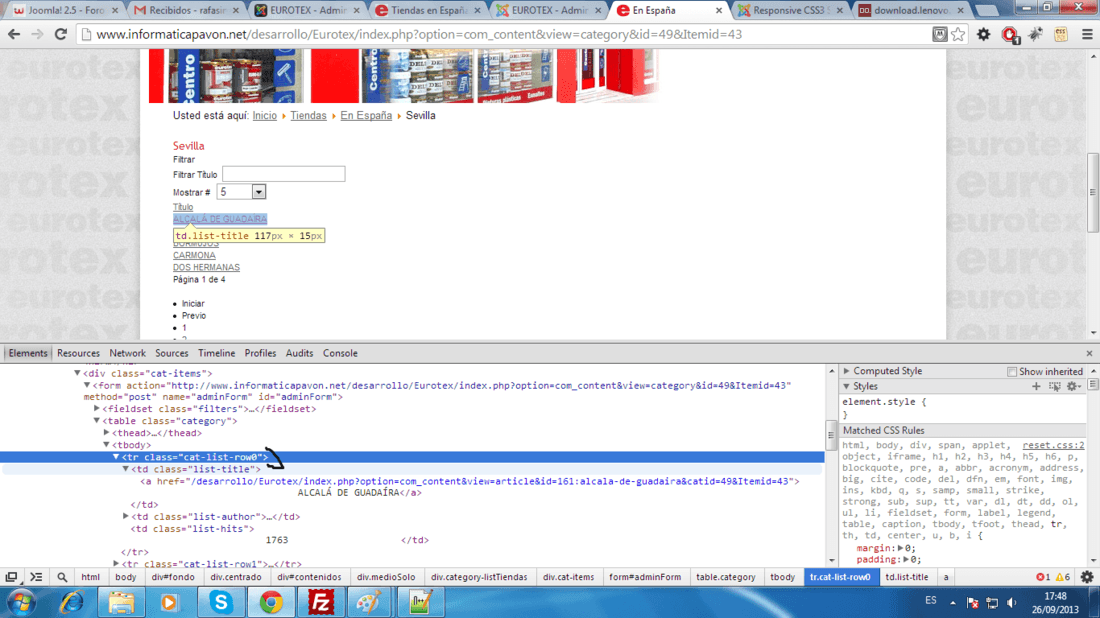Show the red error count
The height and width of the screenshot is (618, 1100).
1042,577
